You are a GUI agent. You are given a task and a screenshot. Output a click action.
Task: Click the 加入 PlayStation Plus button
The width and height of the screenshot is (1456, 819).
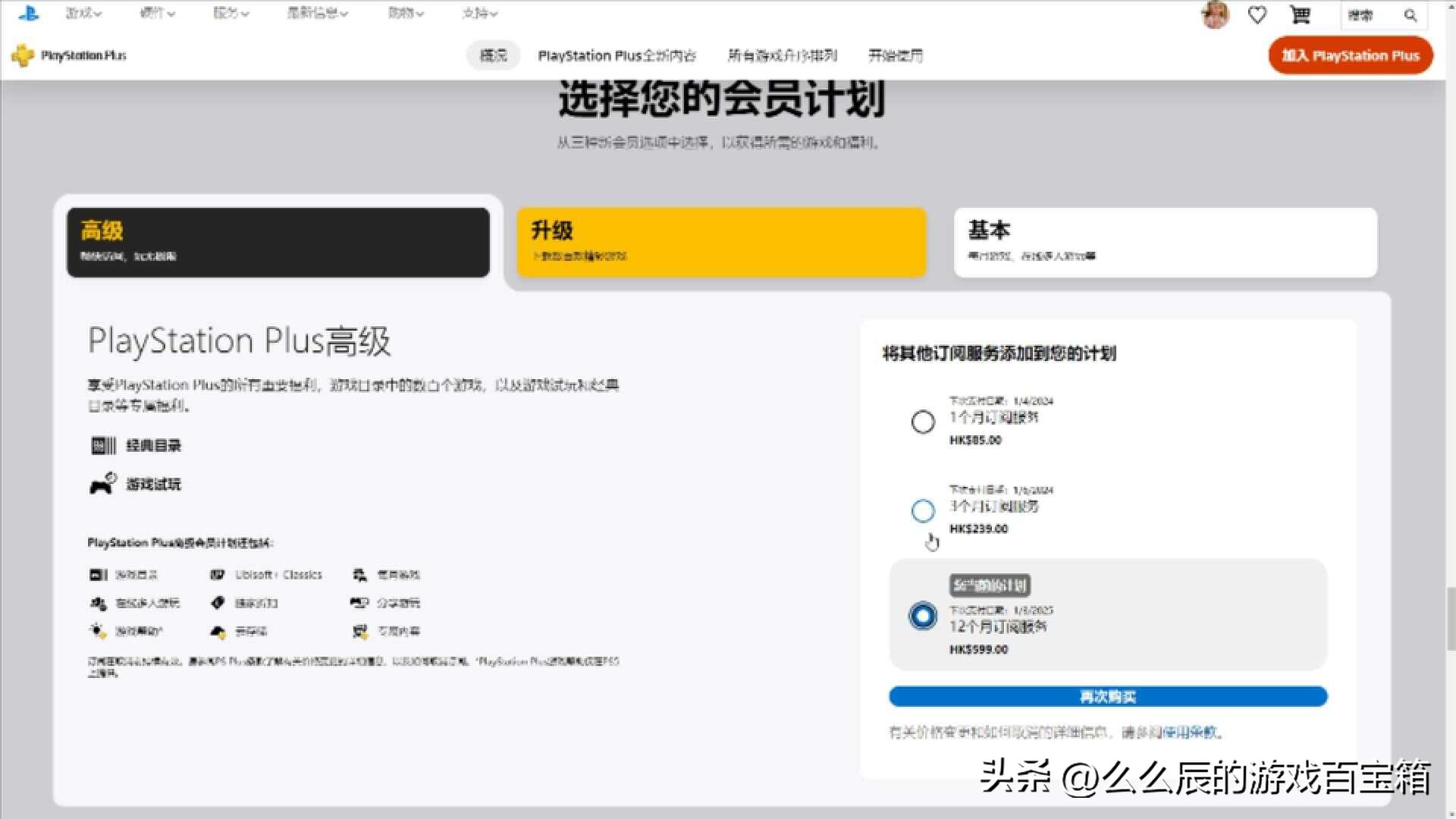[x=1351, y=55]
